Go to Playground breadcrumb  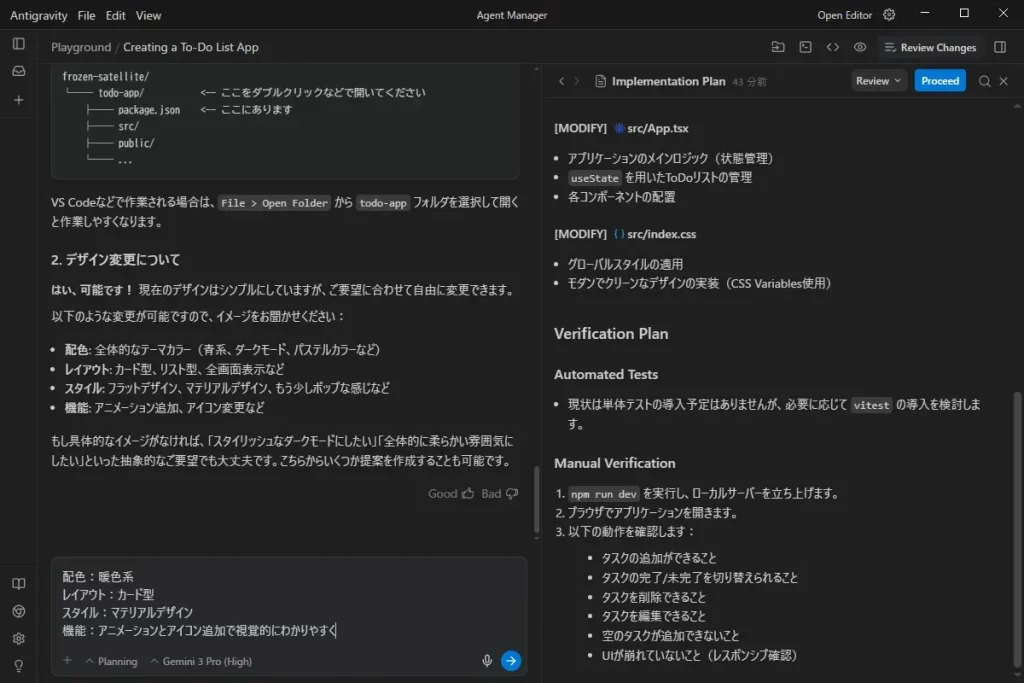81,47
